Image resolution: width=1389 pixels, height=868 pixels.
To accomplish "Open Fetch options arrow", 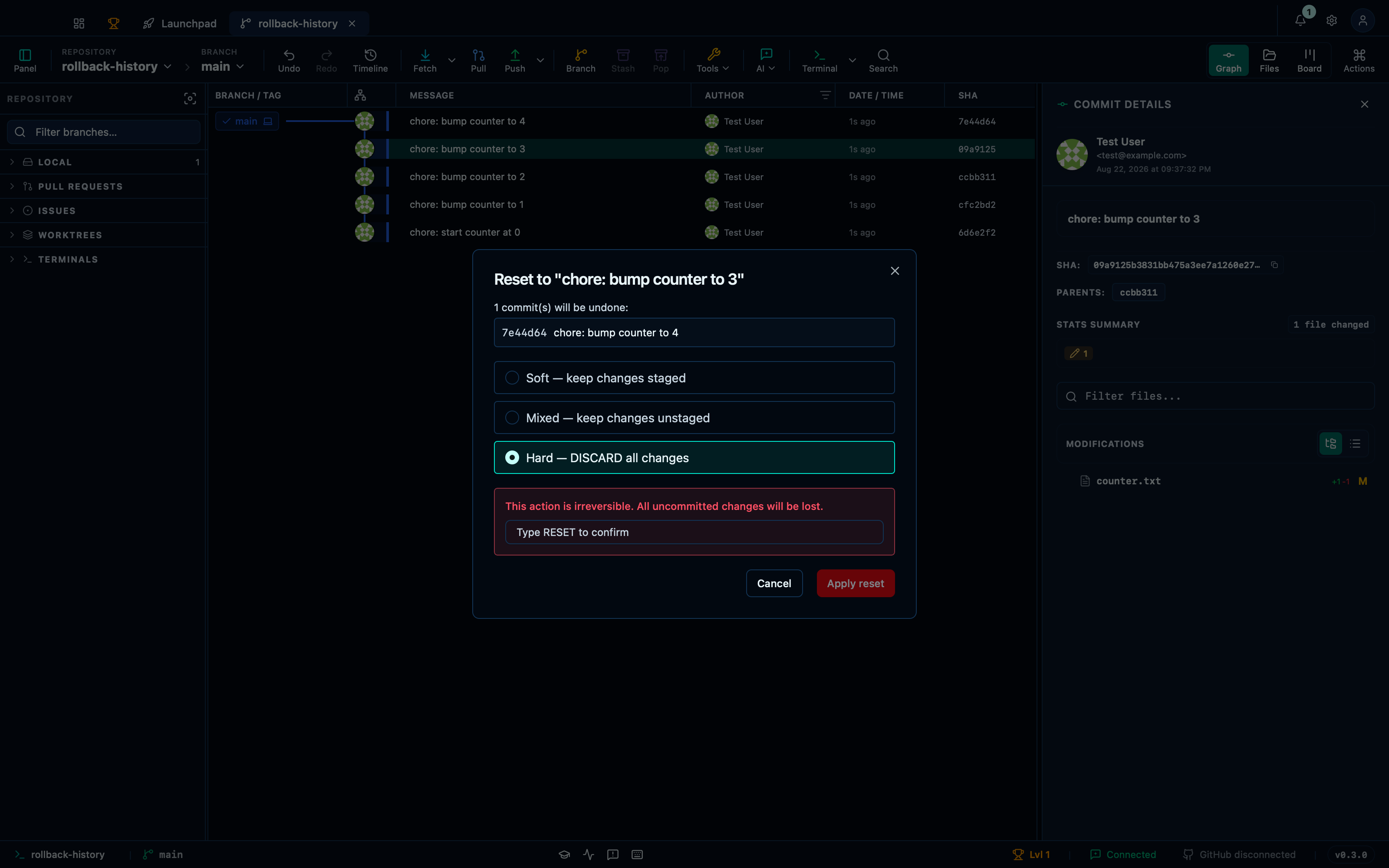I will (452, 60).
